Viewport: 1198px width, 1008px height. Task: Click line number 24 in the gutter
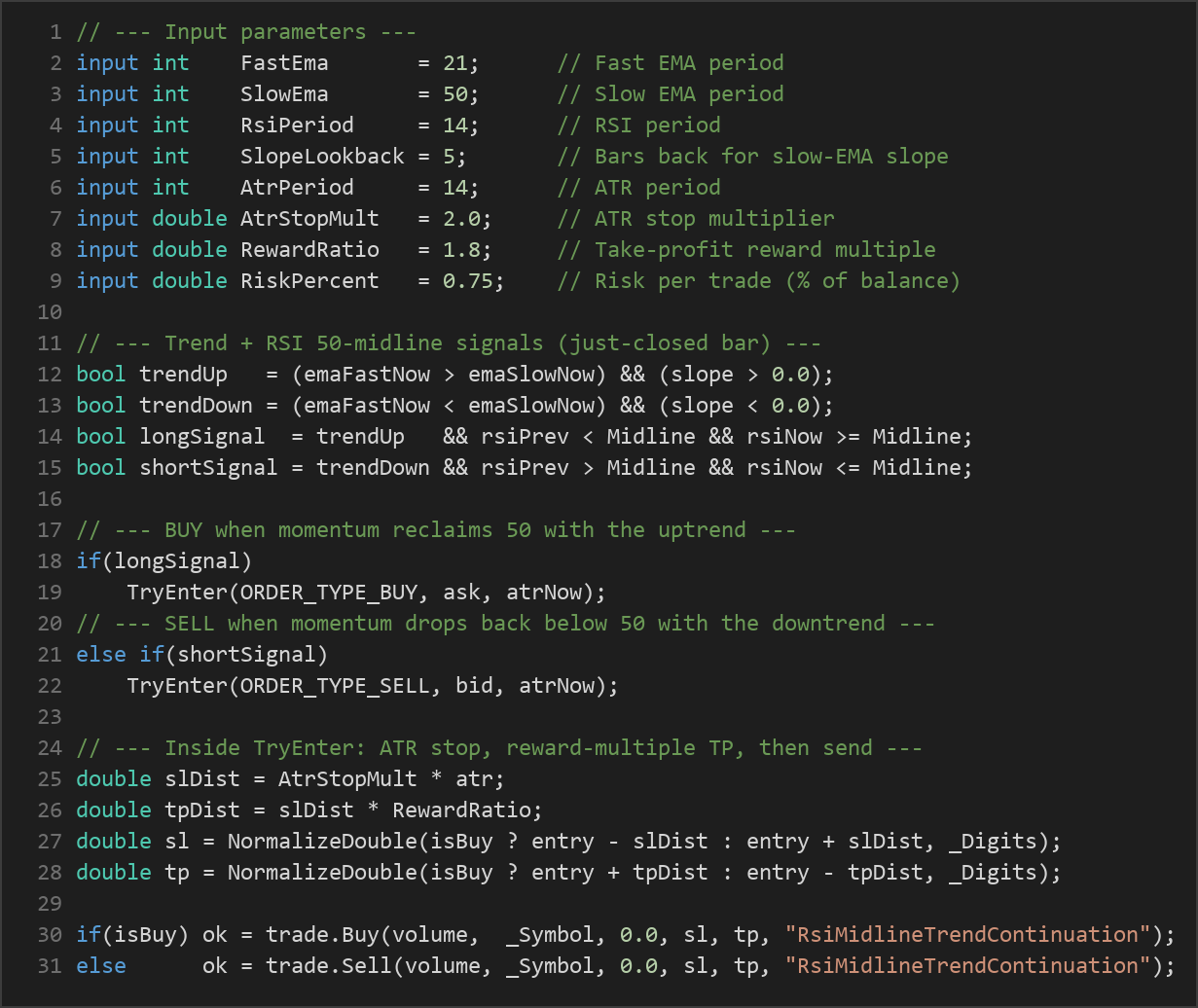50,748
